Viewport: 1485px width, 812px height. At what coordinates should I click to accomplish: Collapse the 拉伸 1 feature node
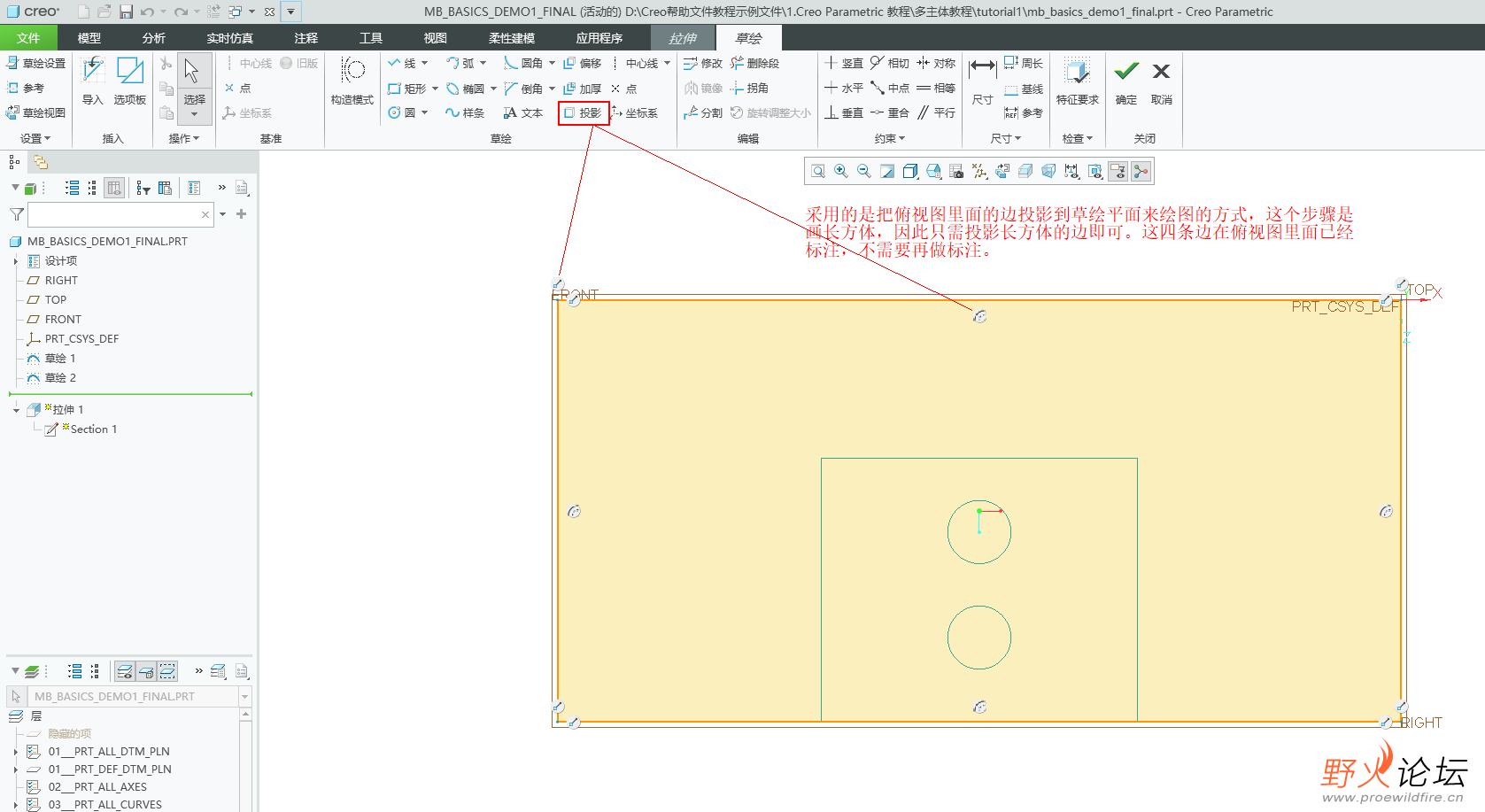pos(16,410)
